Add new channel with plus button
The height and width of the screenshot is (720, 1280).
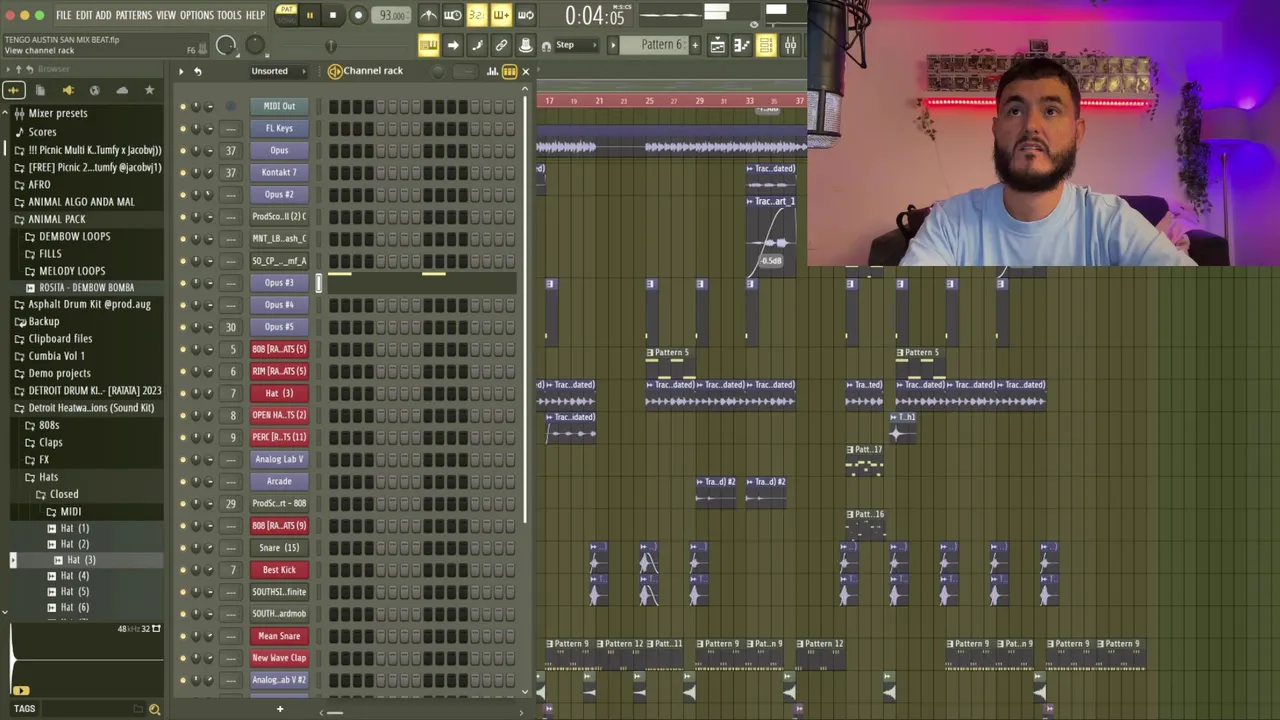280,709
